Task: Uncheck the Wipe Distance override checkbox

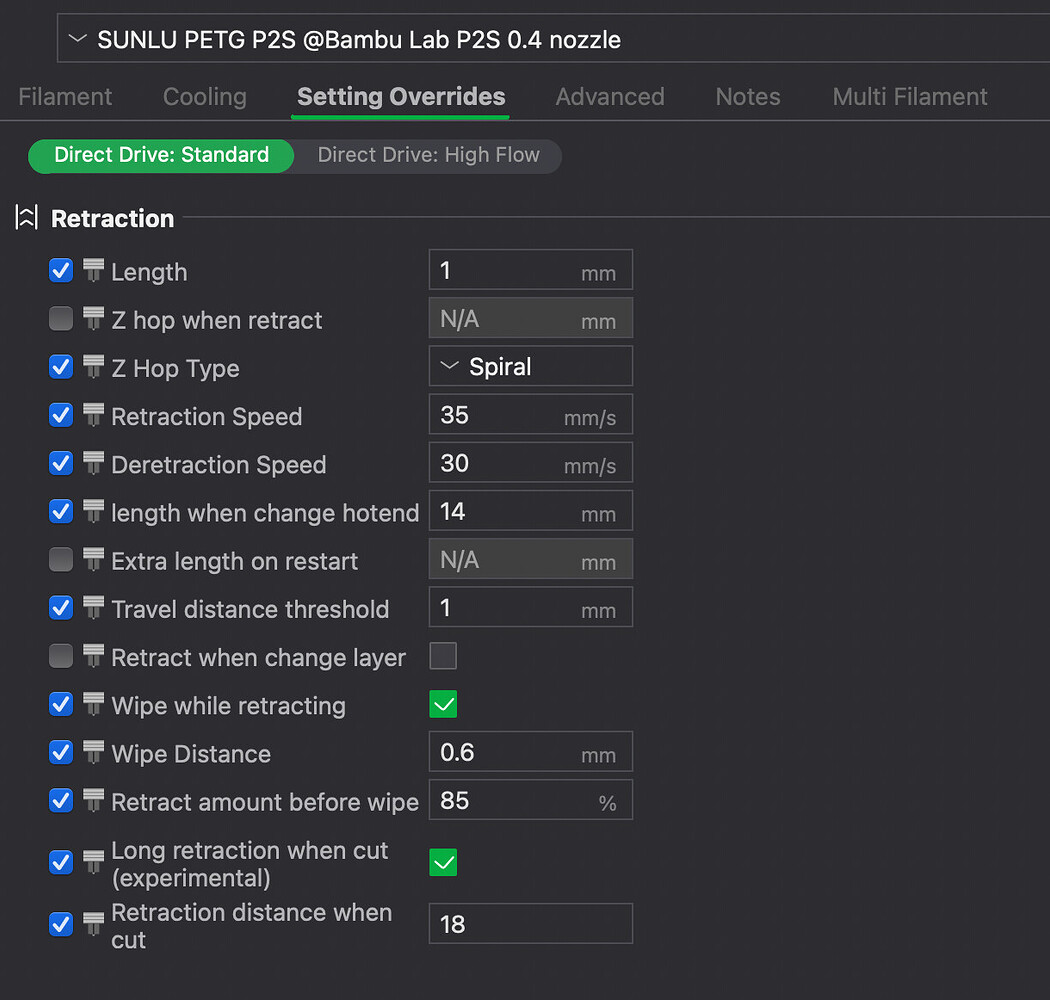Action: click(x=61, y=753)
